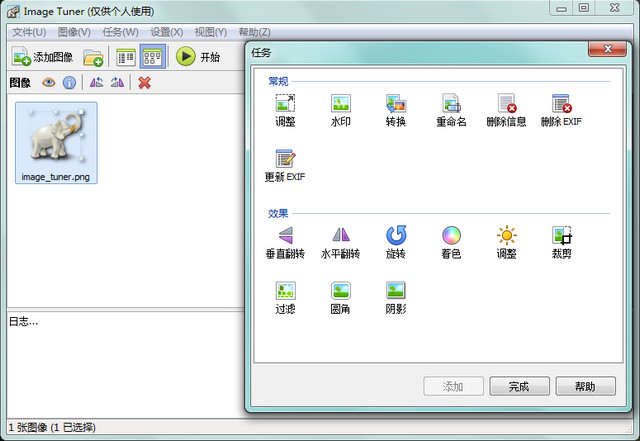Choose the 旋转 rotate effect

click(x=396, y=243)
